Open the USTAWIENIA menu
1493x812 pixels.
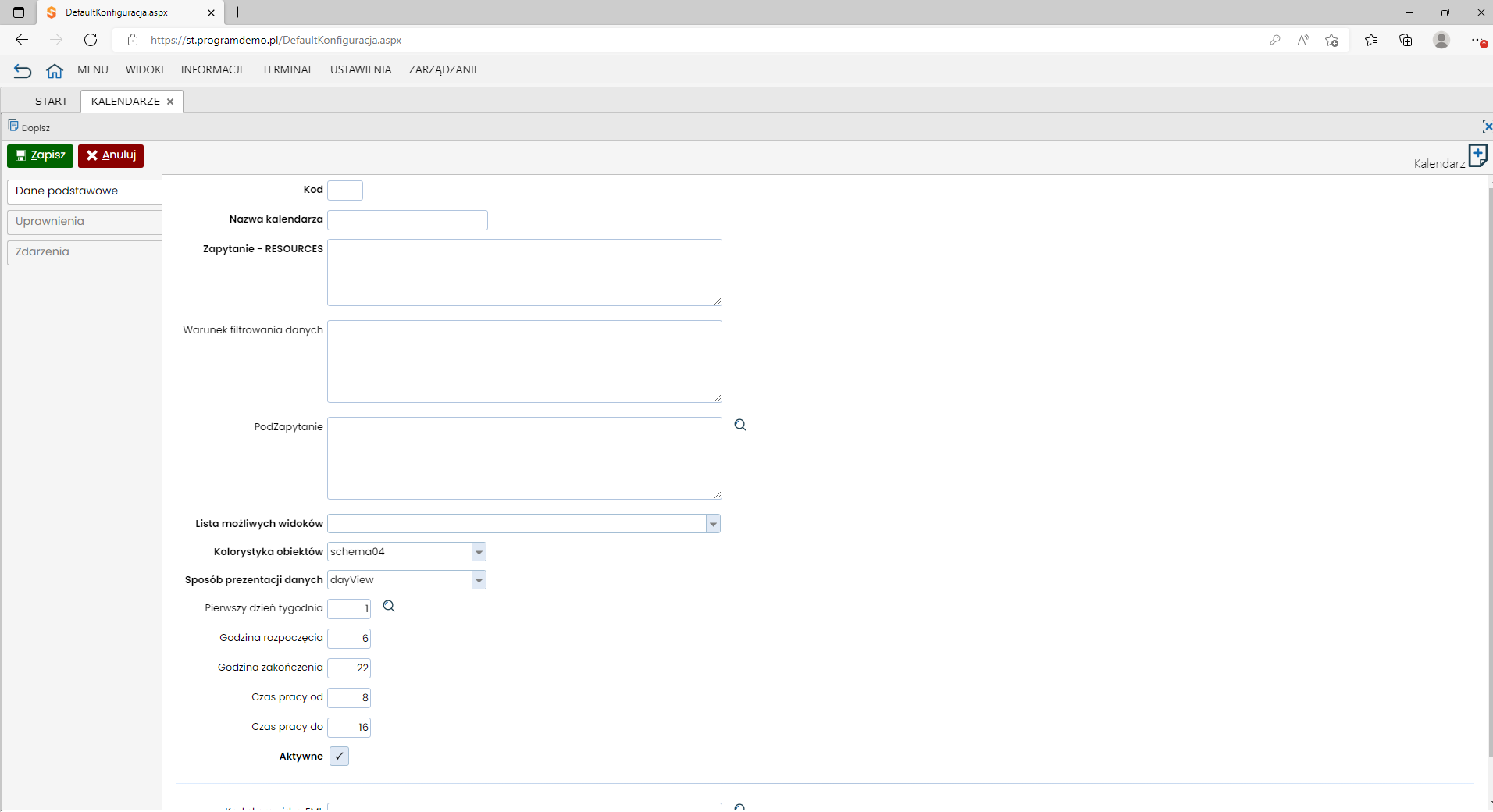pyautogui.click(x=361, y=70)
